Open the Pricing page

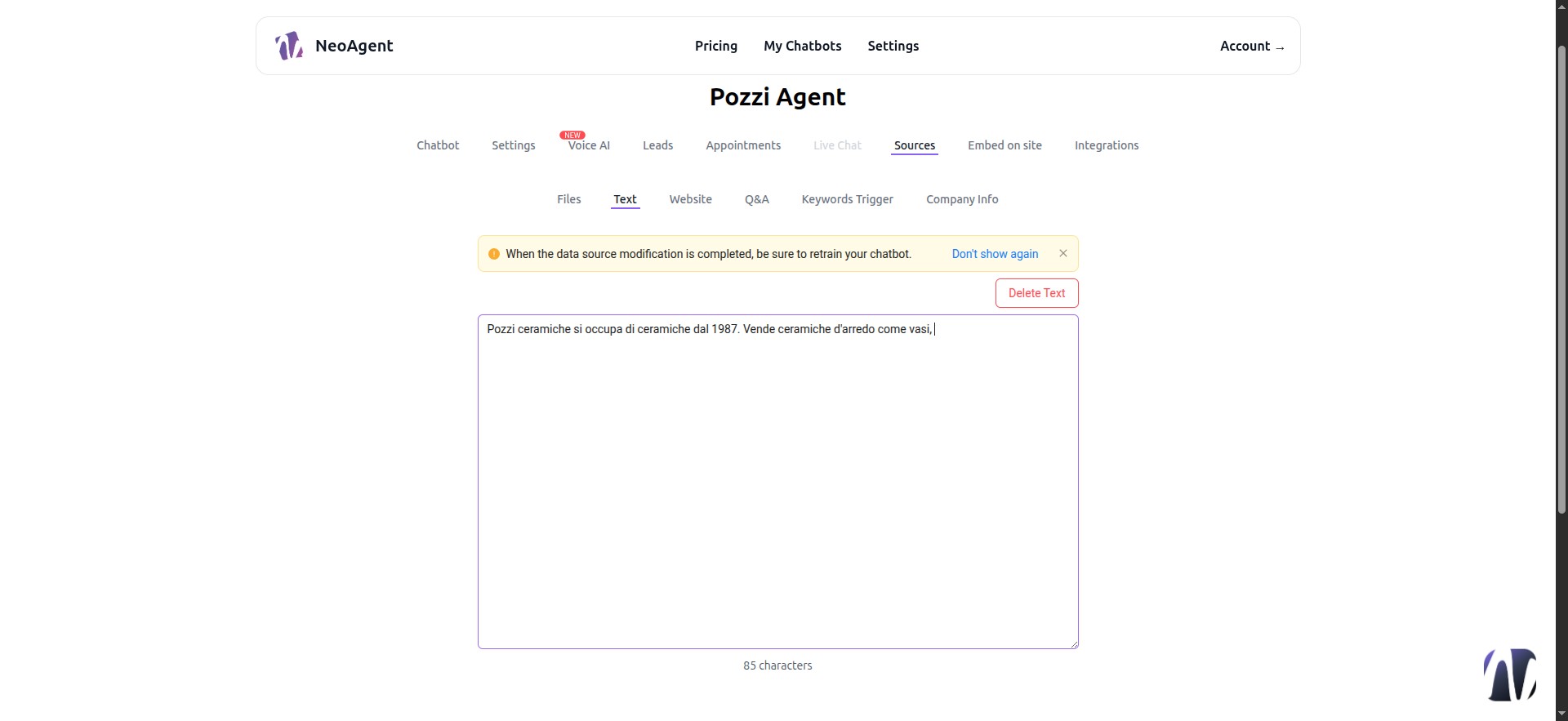point(715,46)
